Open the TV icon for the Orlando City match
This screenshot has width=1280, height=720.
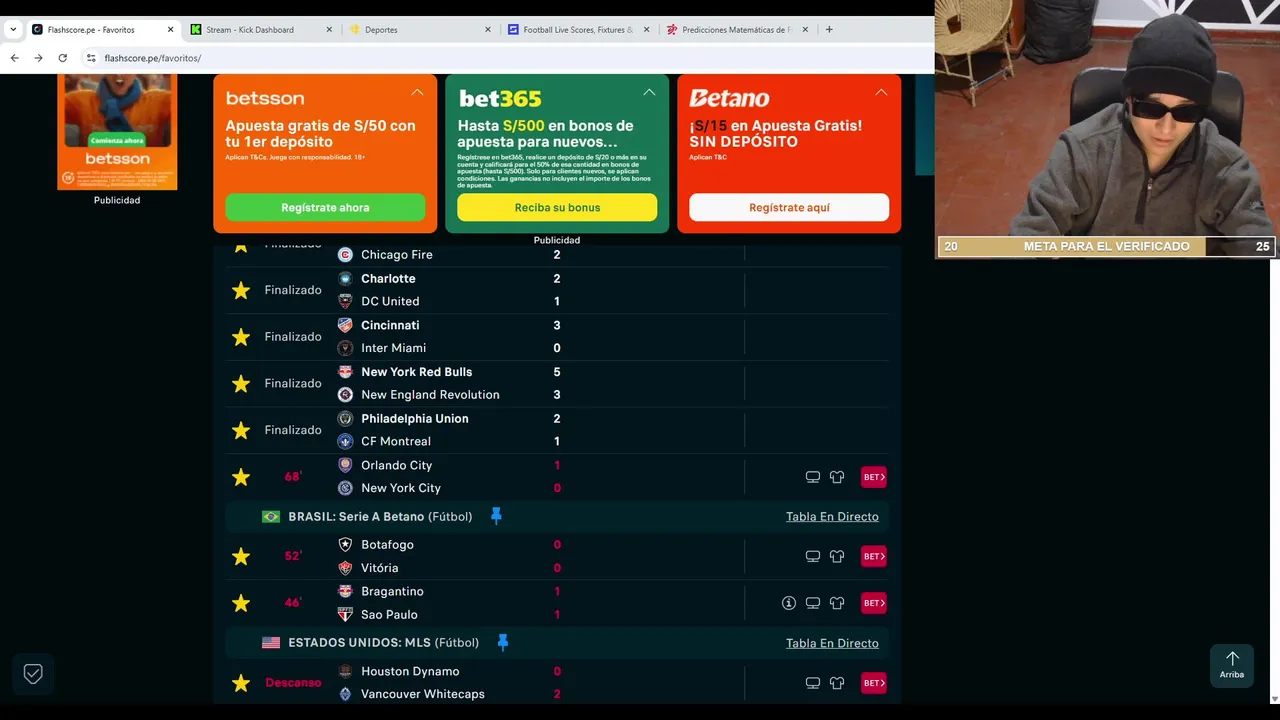[813, 477]
